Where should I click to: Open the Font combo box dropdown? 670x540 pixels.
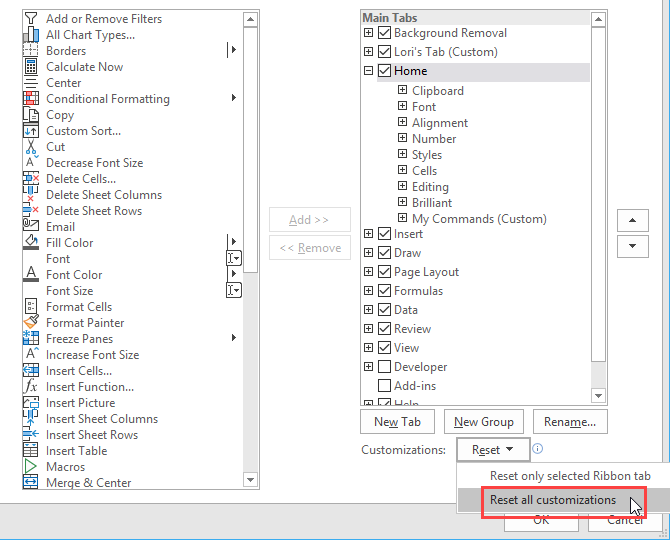pos(234,258)
